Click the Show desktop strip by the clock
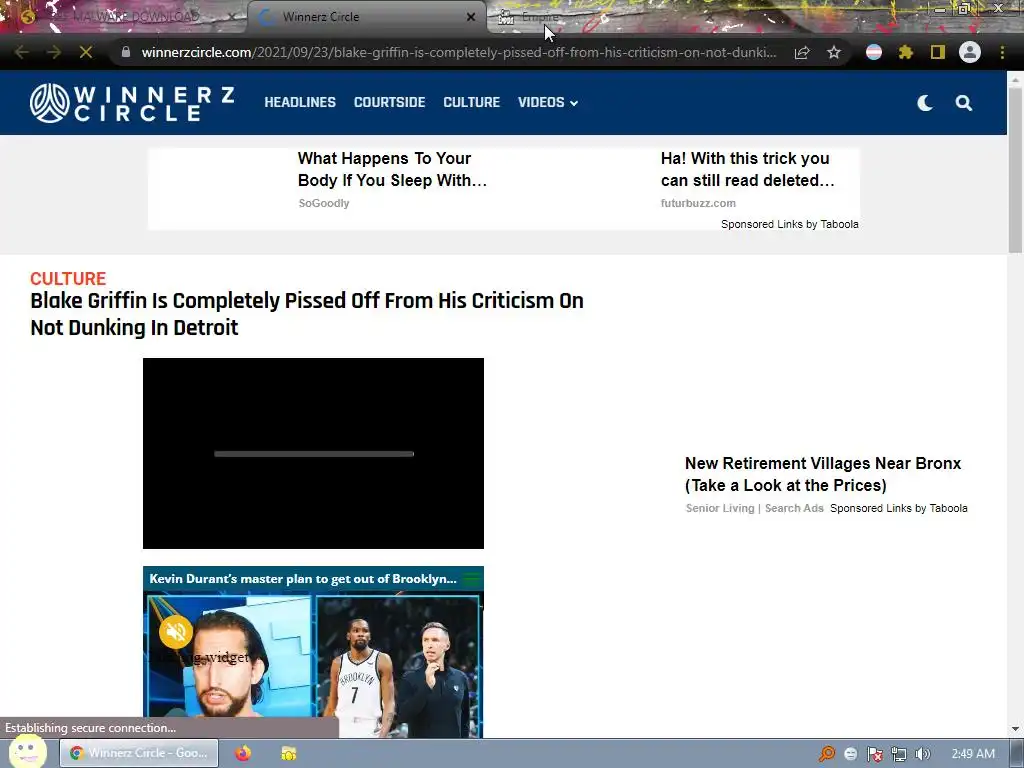 [x=1016, y=754]
